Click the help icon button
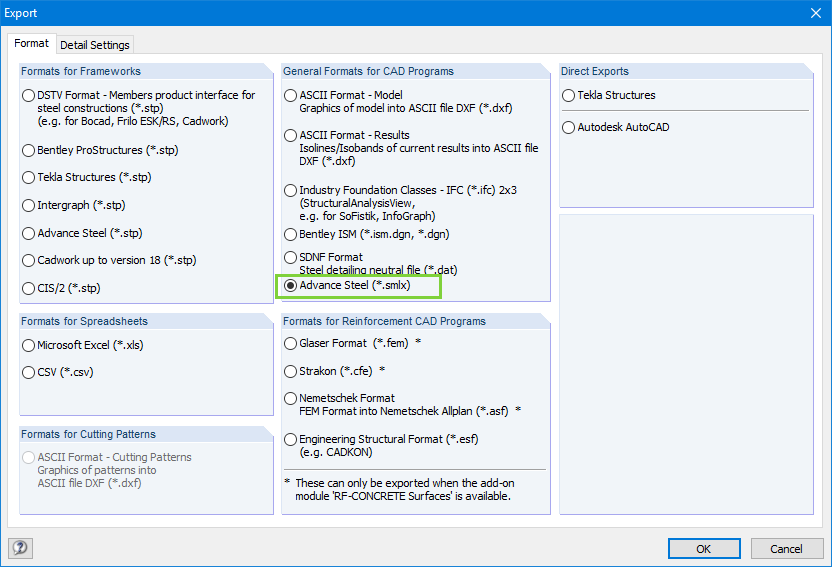This screenshot has width=832, height=567. coord(20,548)
